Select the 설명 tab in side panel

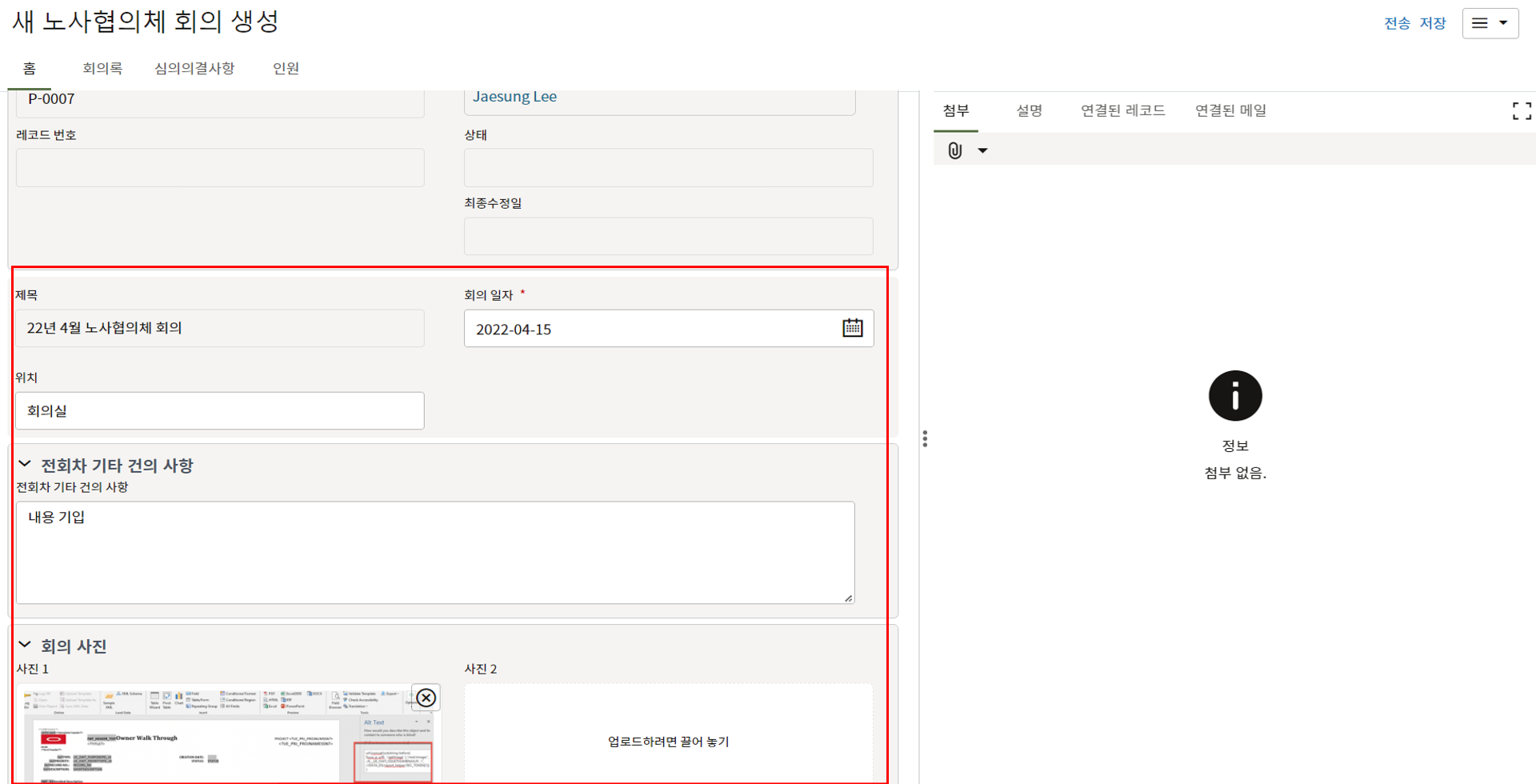[1029, 110]
